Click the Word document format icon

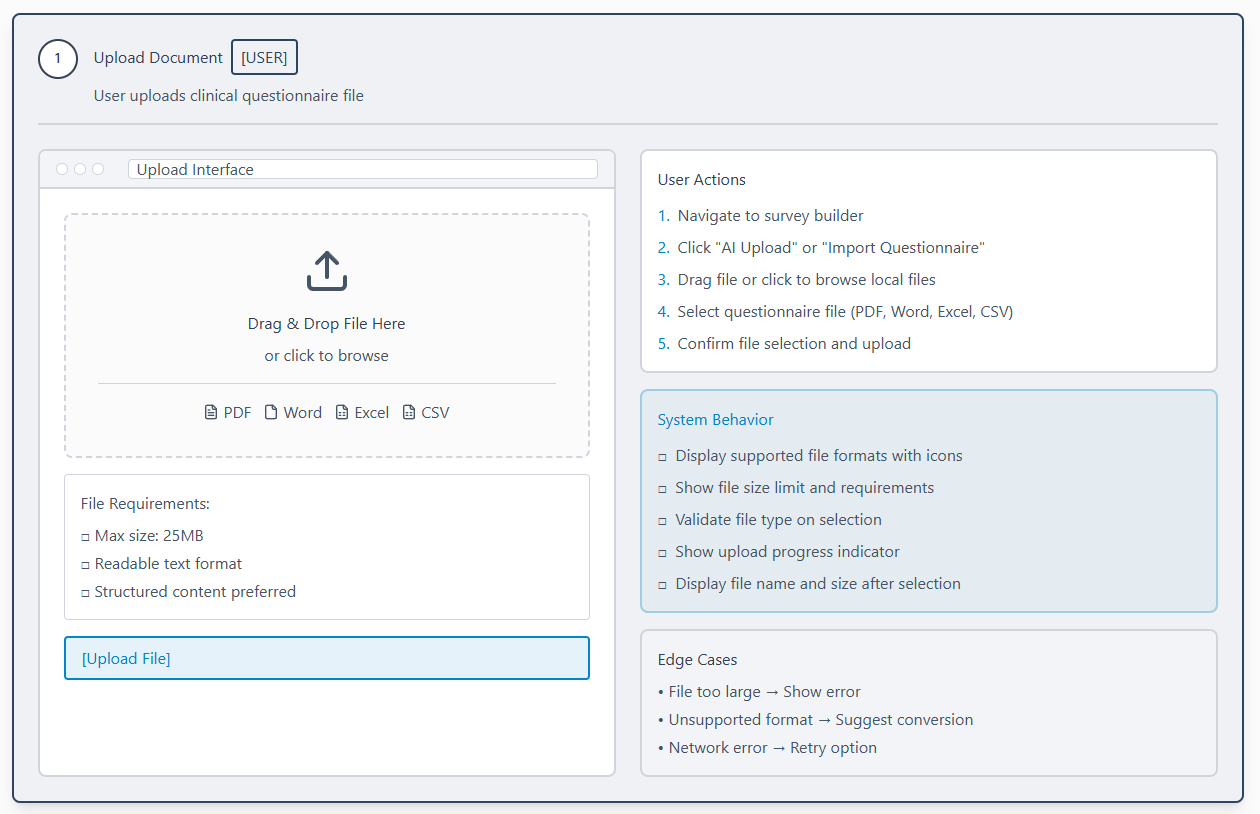coord(270,412)
